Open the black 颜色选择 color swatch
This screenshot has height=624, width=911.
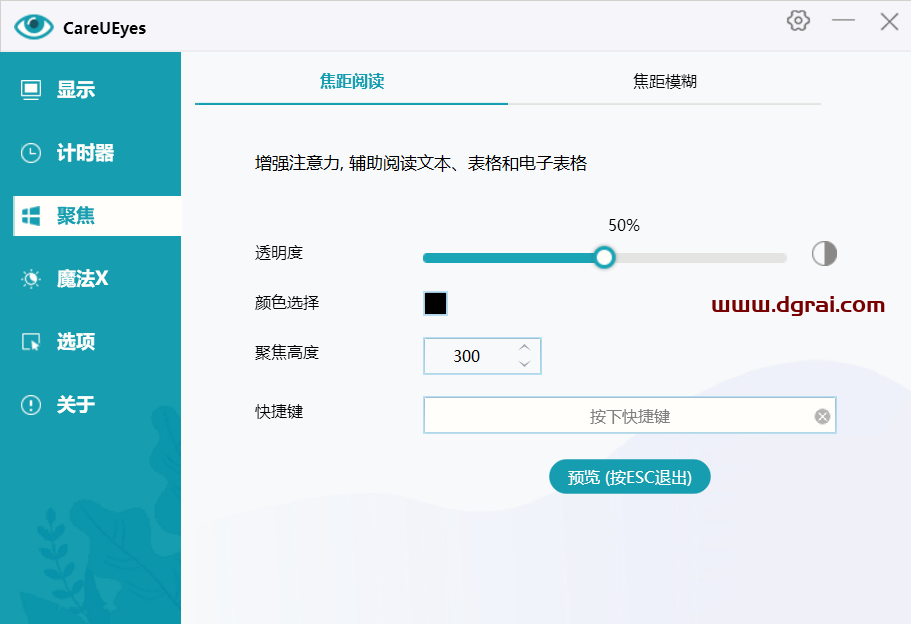(x=435, y=303)
